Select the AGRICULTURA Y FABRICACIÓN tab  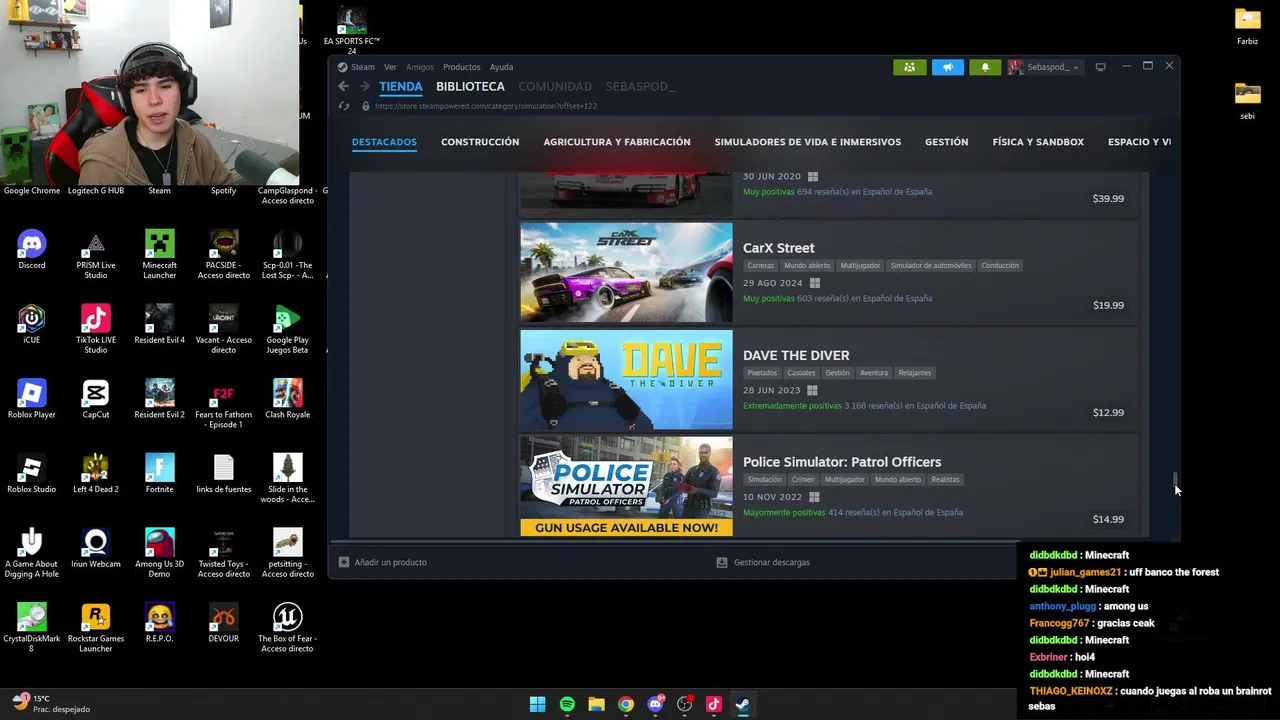[x=617, y=142]
